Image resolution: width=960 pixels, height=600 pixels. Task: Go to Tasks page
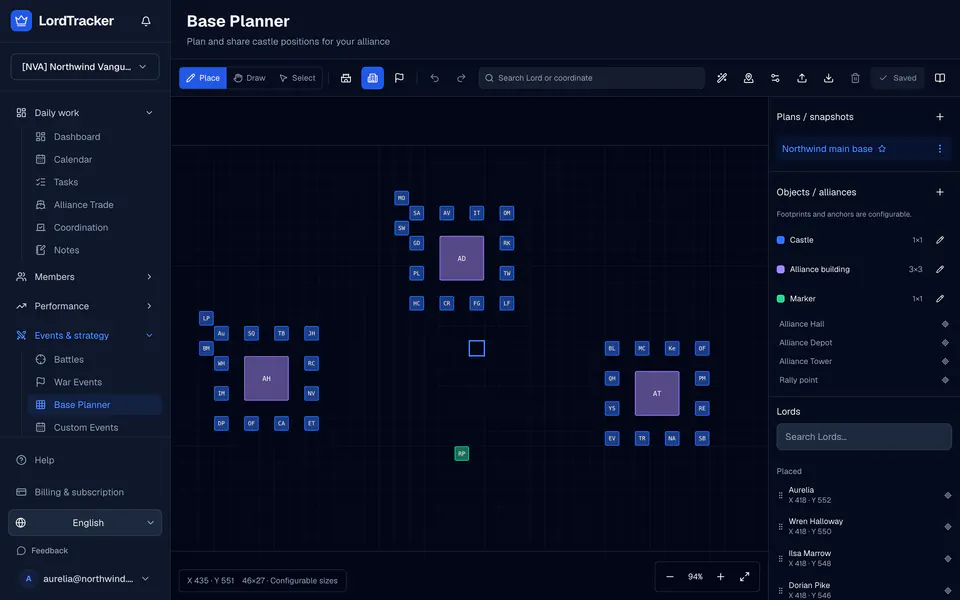[x=94, y=182]
